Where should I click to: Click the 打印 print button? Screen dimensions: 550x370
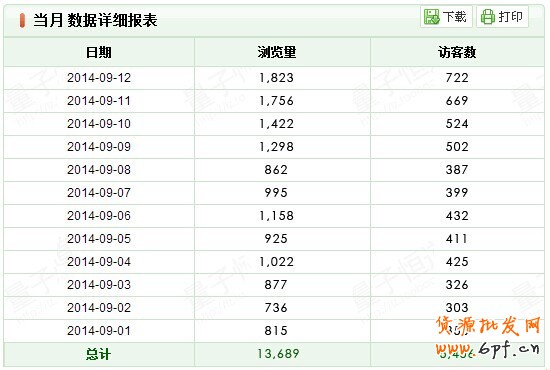click(502, 16)
